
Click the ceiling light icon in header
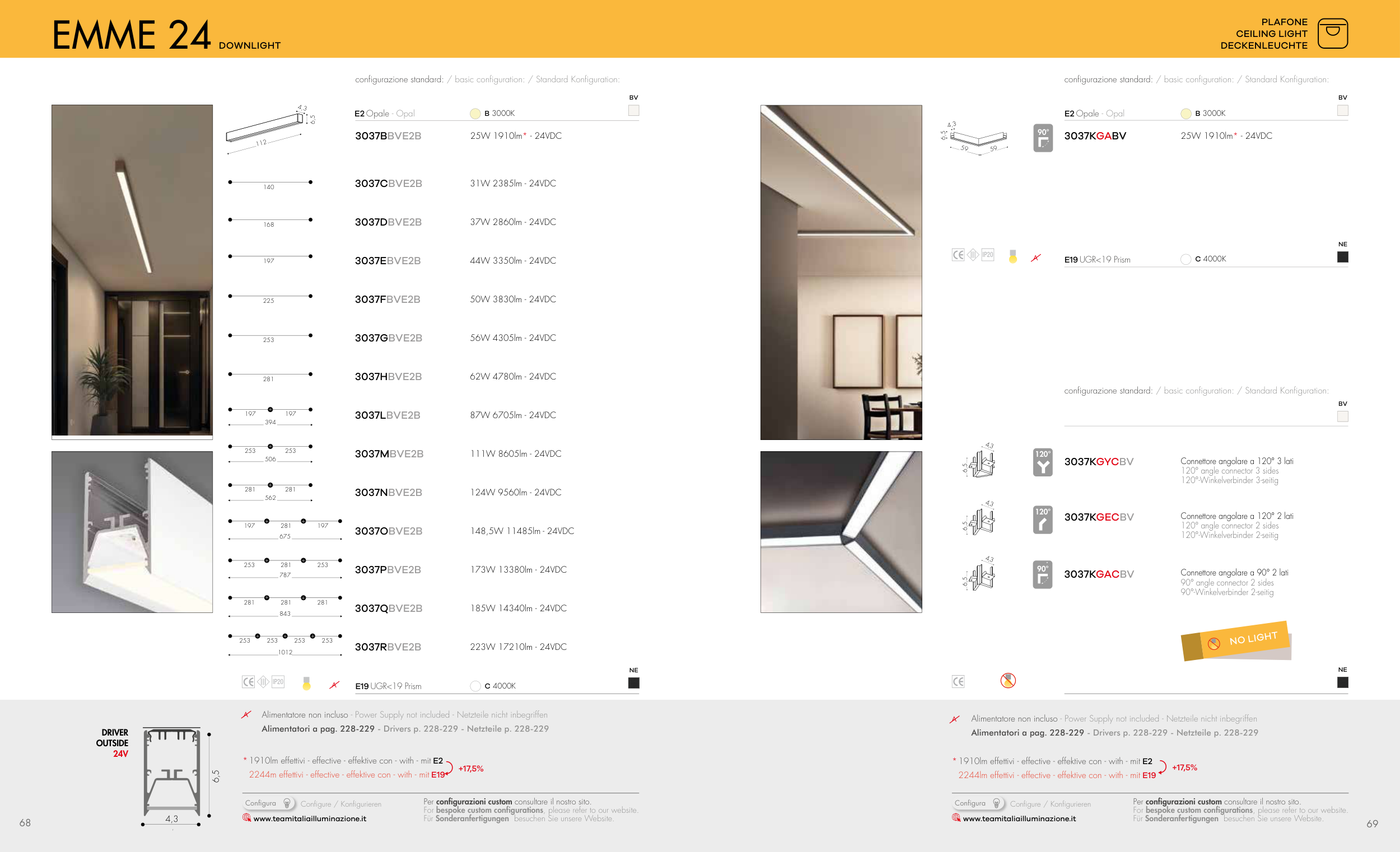[x=1332, y=34]
